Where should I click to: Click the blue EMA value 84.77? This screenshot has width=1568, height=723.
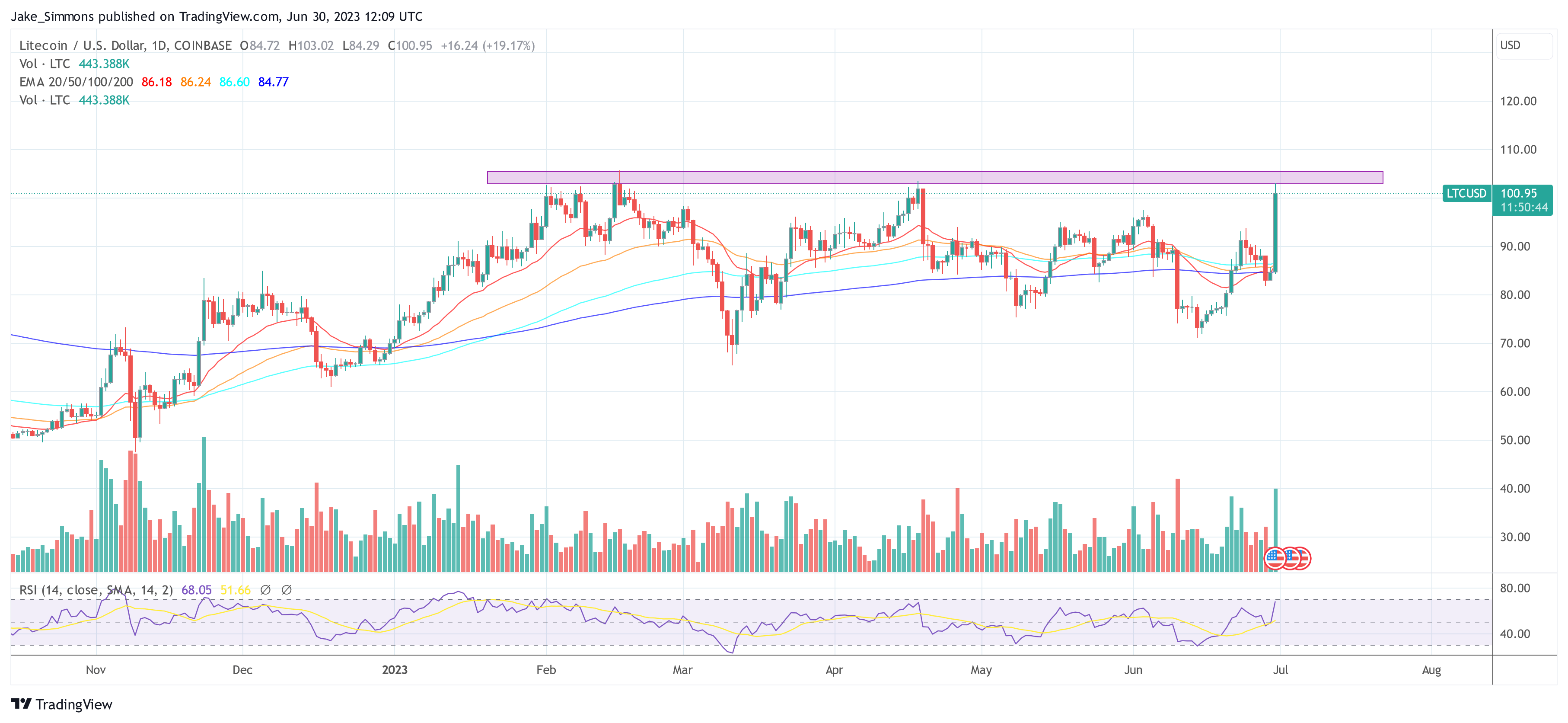point(273,82)
